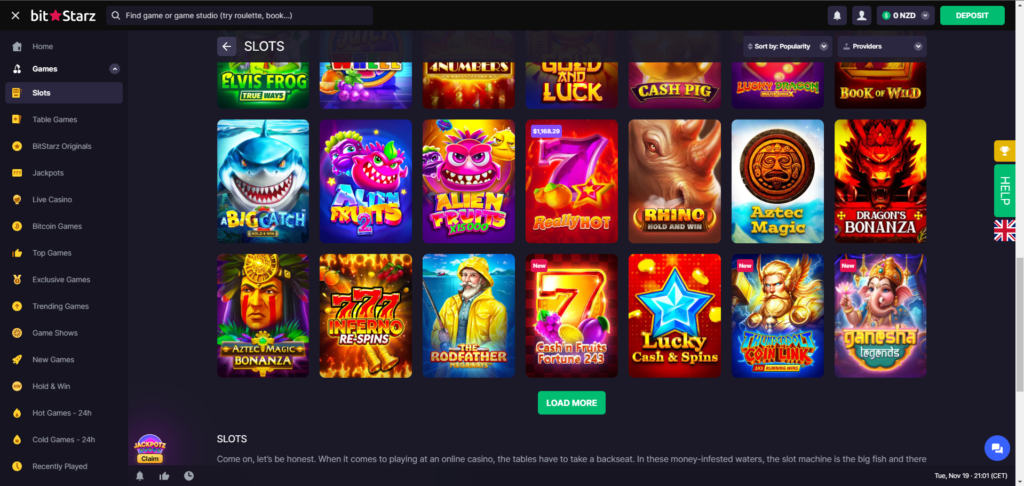The image size is (1024, 486).
Task: Select the UK flag language icon
Action: point(1004,231)
